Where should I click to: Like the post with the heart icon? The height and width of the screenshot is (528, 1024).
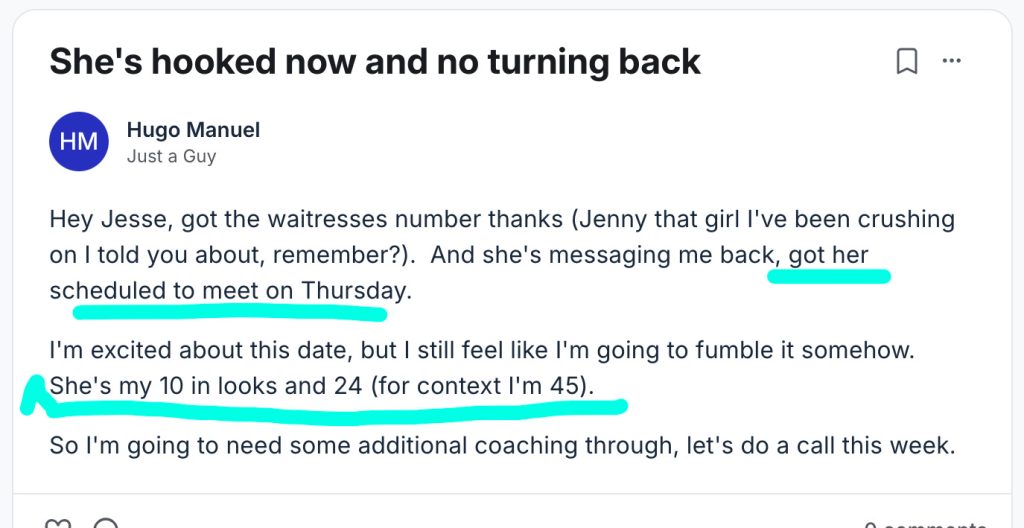pos(59,522)
